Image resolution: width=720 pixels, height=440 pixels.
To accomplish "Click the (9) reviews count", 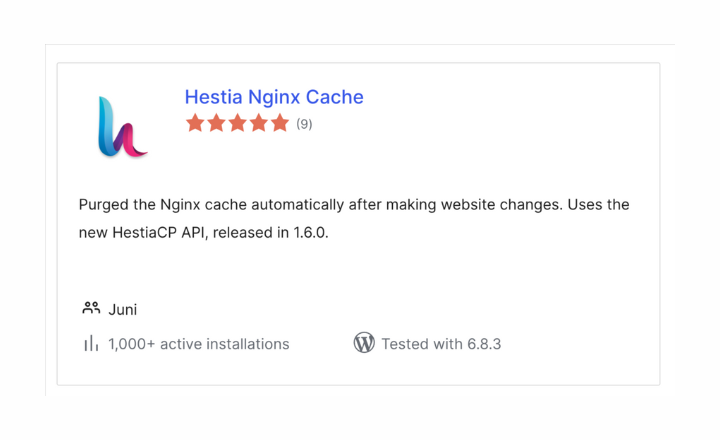I will [x=304, y=124].
